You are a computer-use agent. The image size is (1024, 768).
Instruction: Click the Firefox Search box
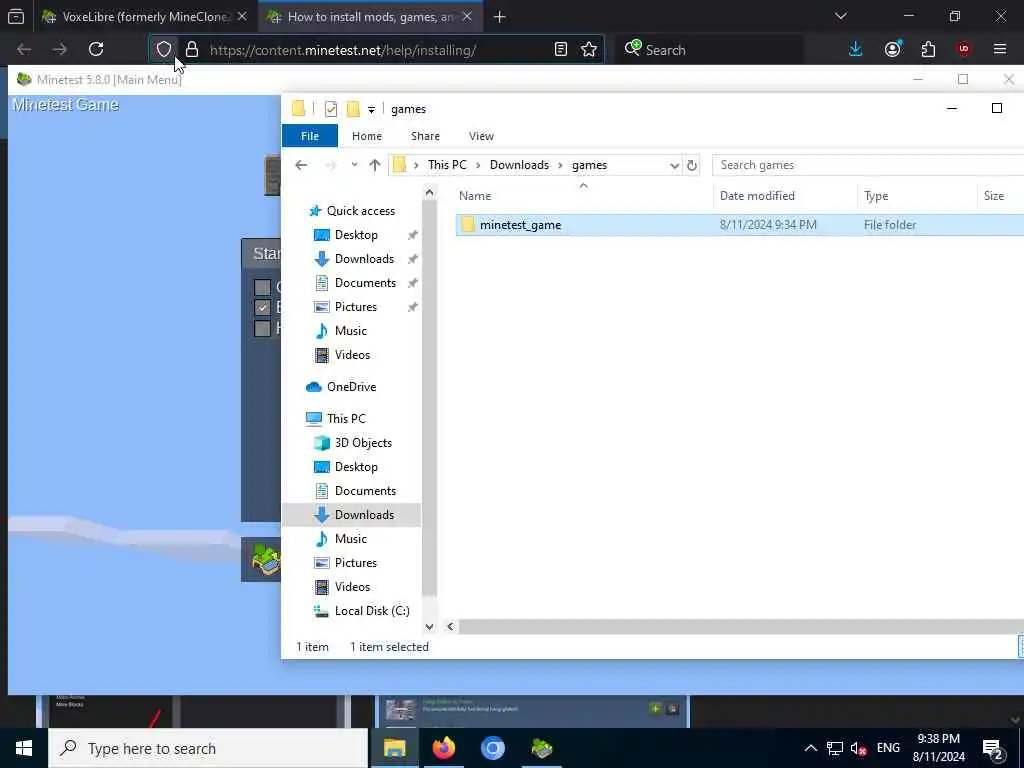(709, 50)
